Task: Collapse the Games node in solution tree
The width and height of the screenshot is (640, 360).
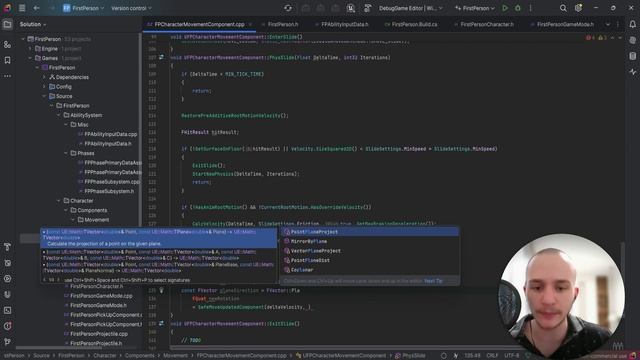Action: 30,58
